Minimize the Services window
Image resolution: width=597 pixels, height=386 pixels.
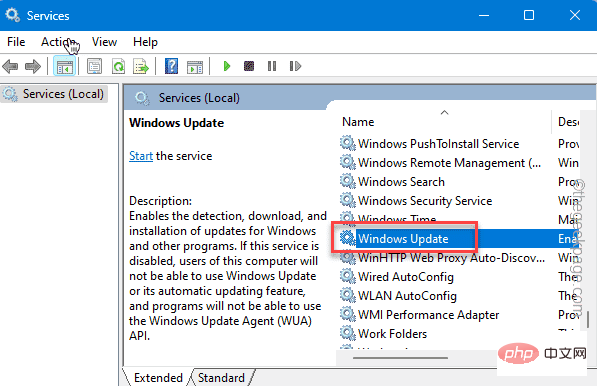(484, 15)
